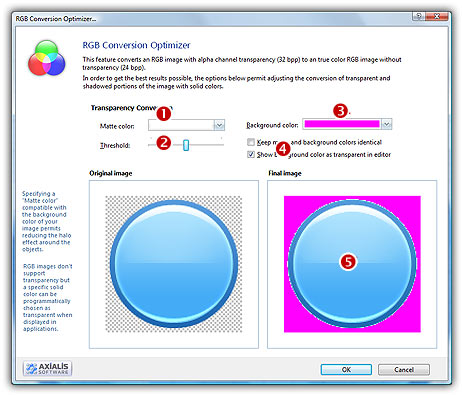The width and height of the screenshot is (462, 395).
Task: Click the hint text about Matte color
Action: click(x=46, y=221)
